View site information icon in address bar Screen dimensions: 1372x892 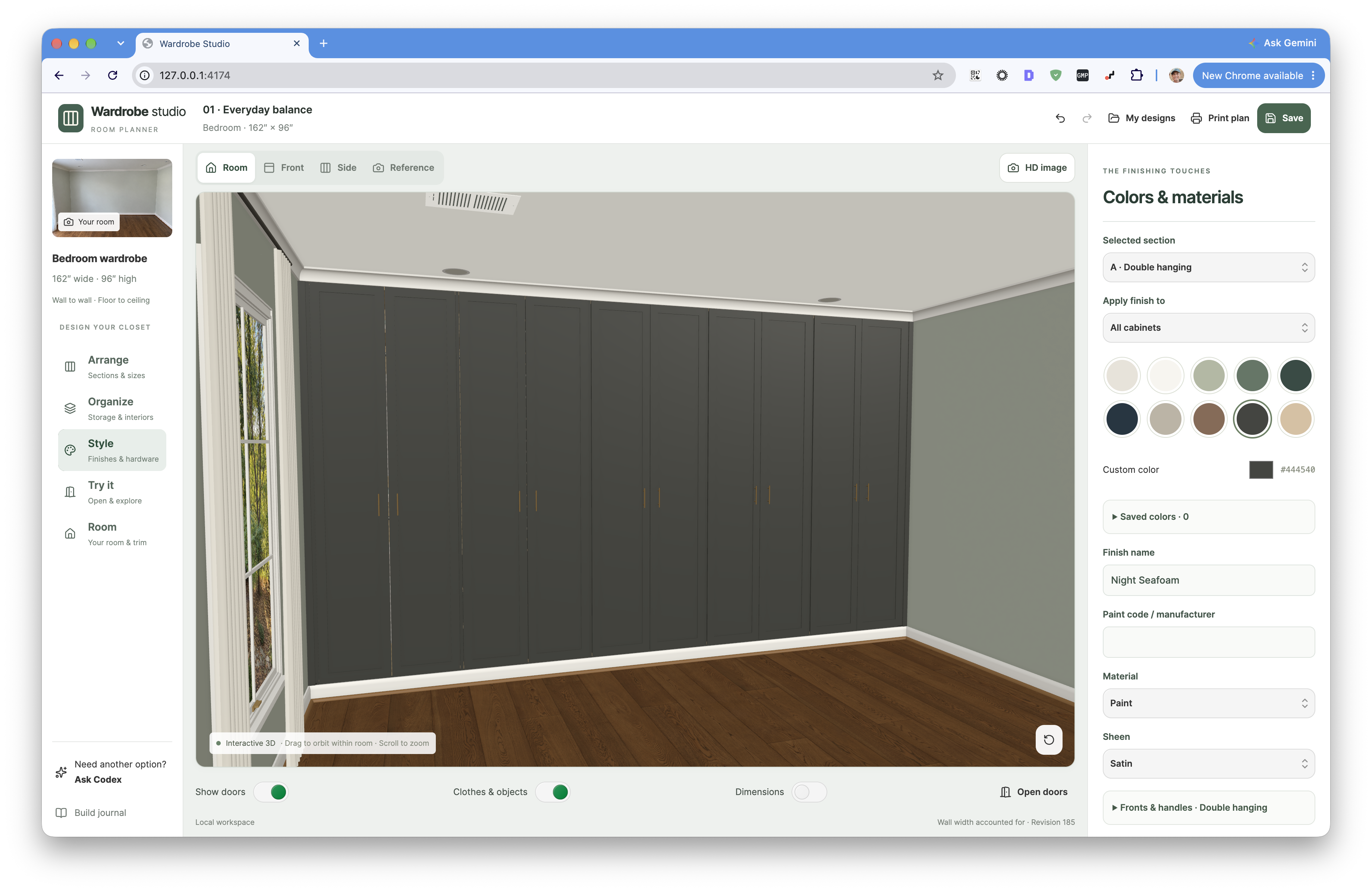coord(145,76)
